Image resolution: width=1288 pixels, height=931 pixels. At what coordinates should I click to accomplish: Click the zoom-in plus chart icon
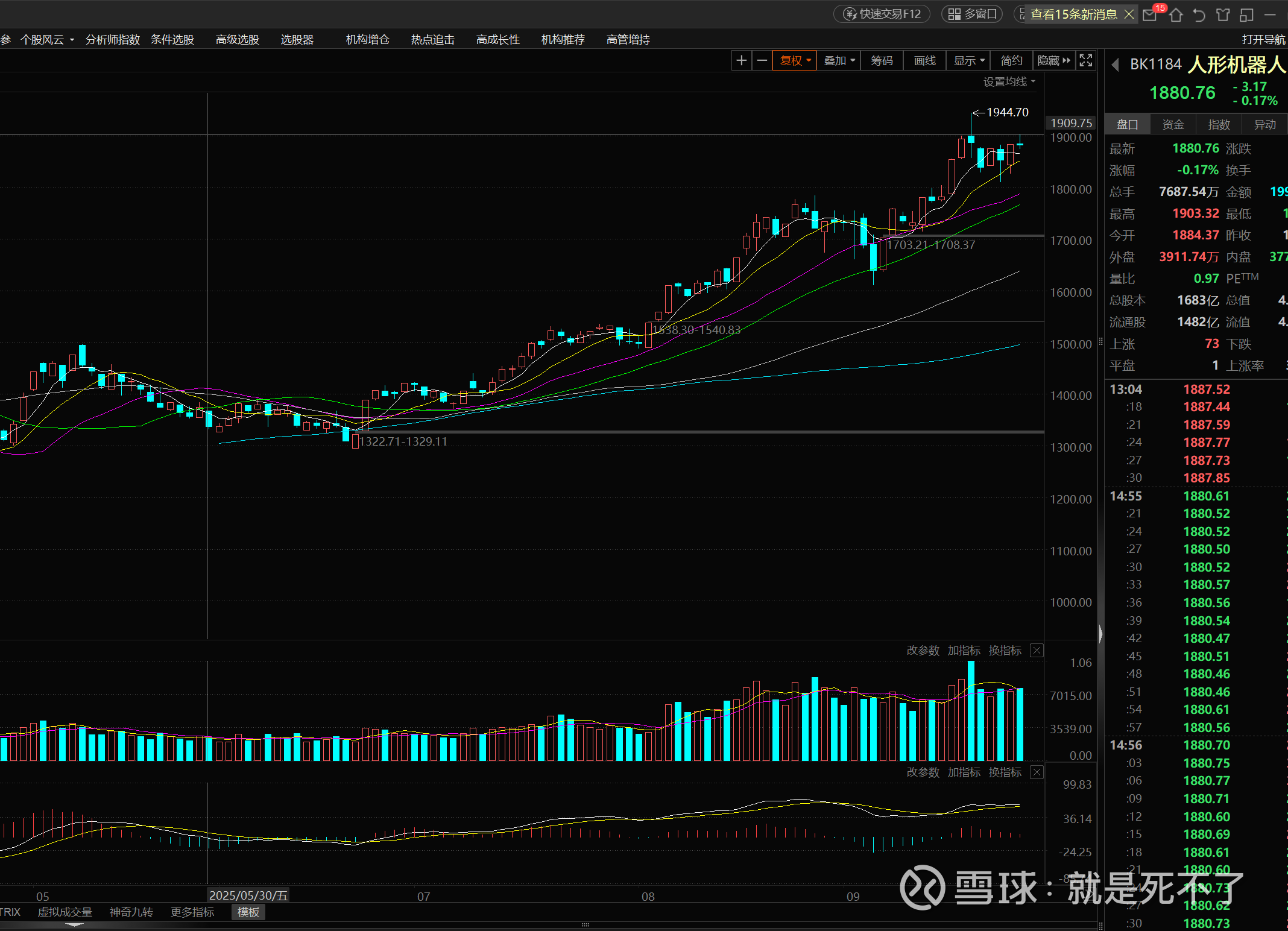click(x=741, y=60)
